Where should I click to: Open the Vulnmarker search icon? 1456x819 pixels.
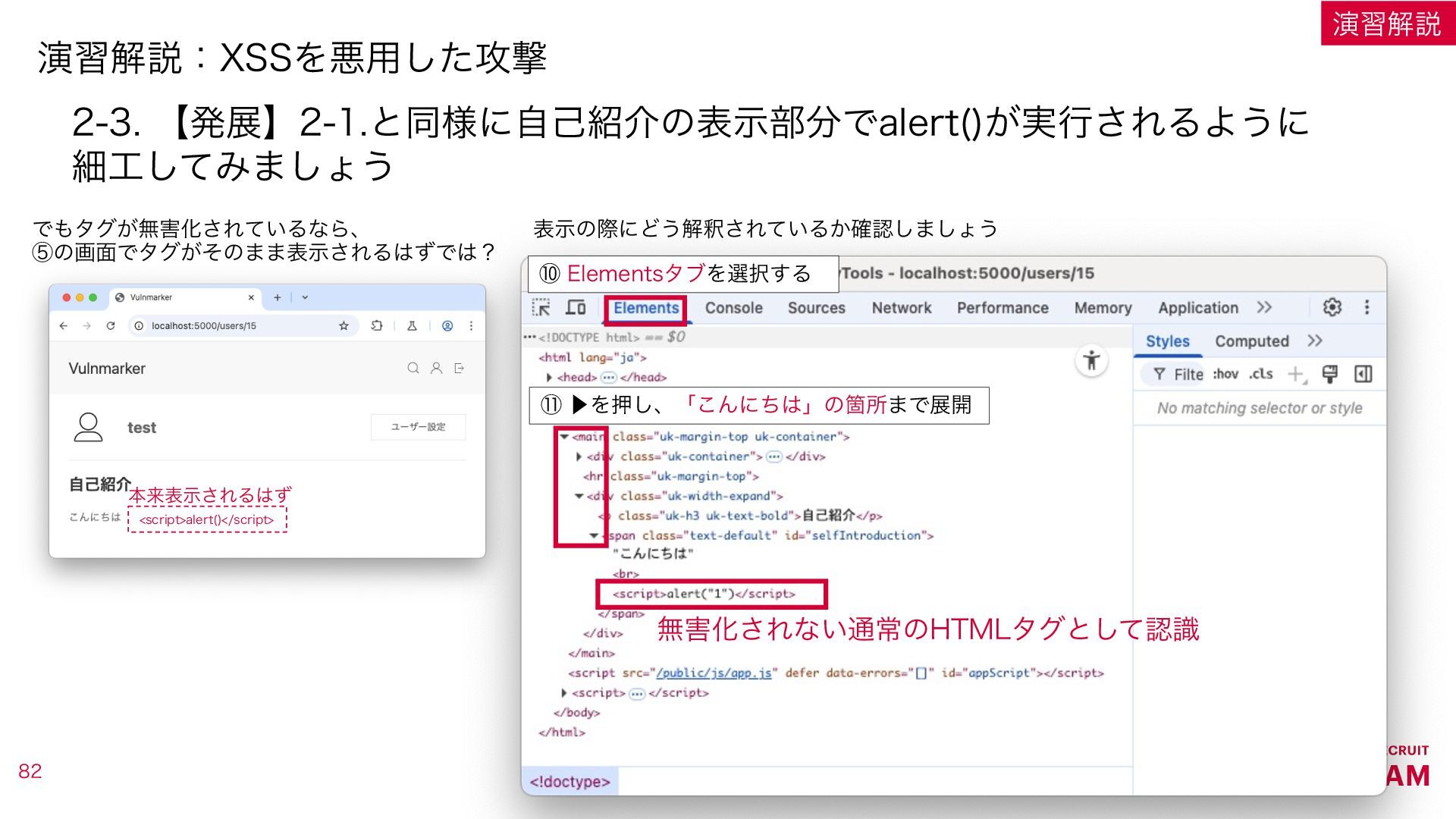pyautogui.click(x=413, y=369)
